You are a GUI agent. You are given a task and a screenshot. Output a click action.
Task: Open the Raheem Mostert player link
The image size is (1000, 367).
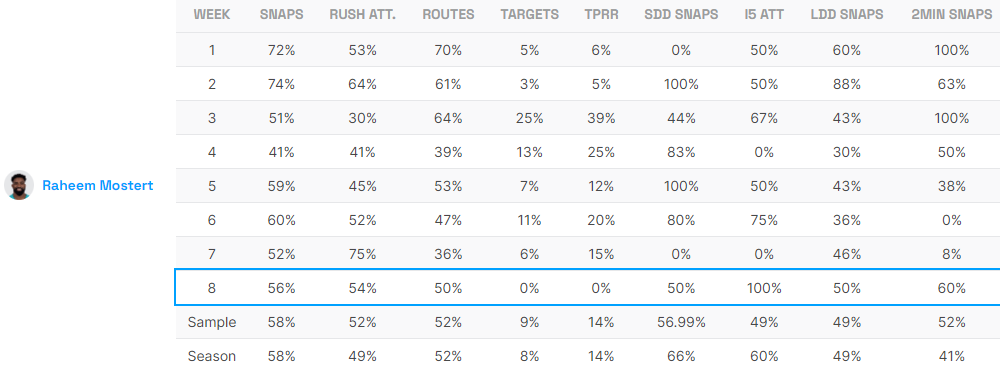98,186
